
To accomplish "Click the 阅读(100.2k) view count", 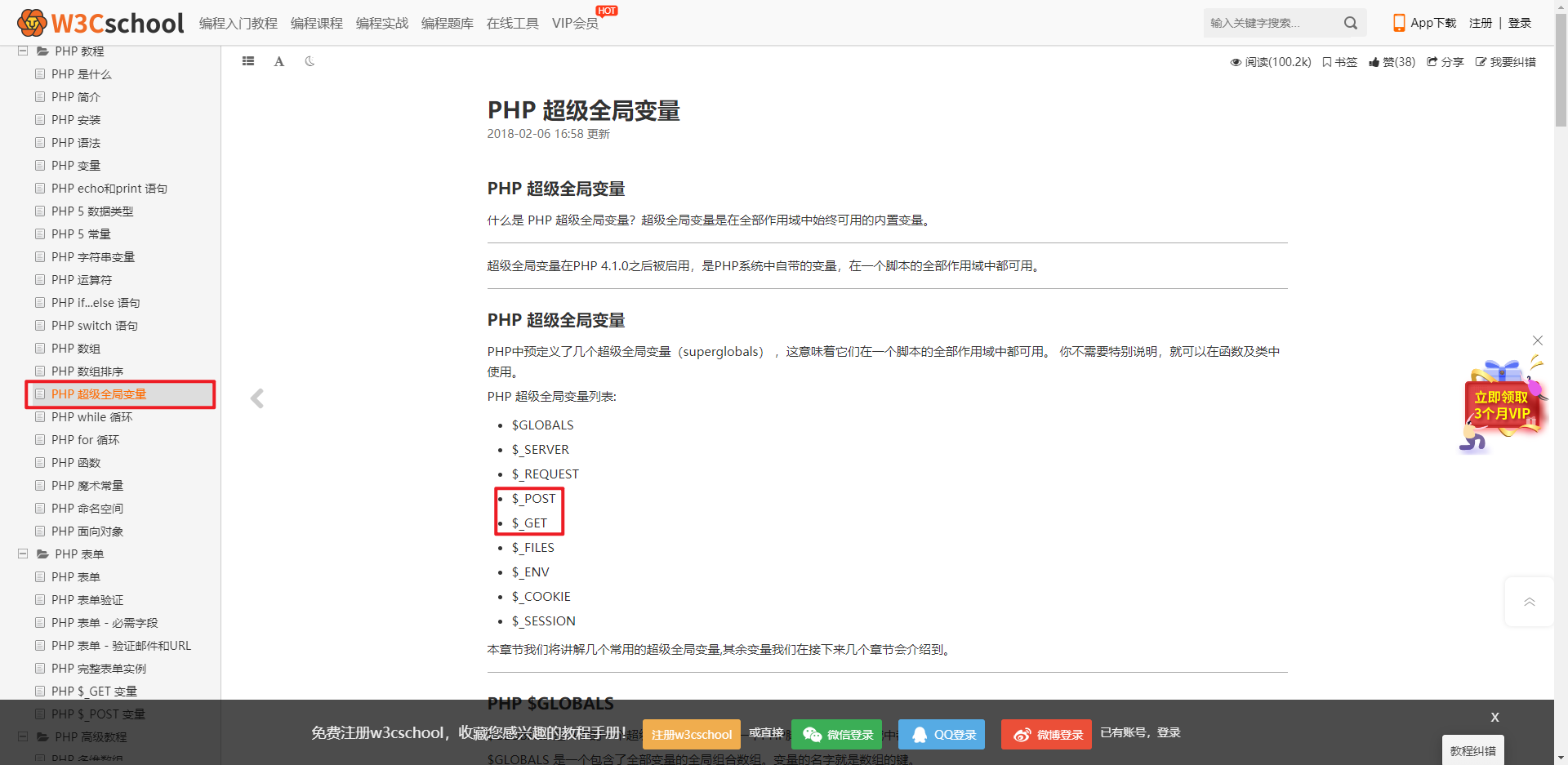I will click(x=1271, y=62).
